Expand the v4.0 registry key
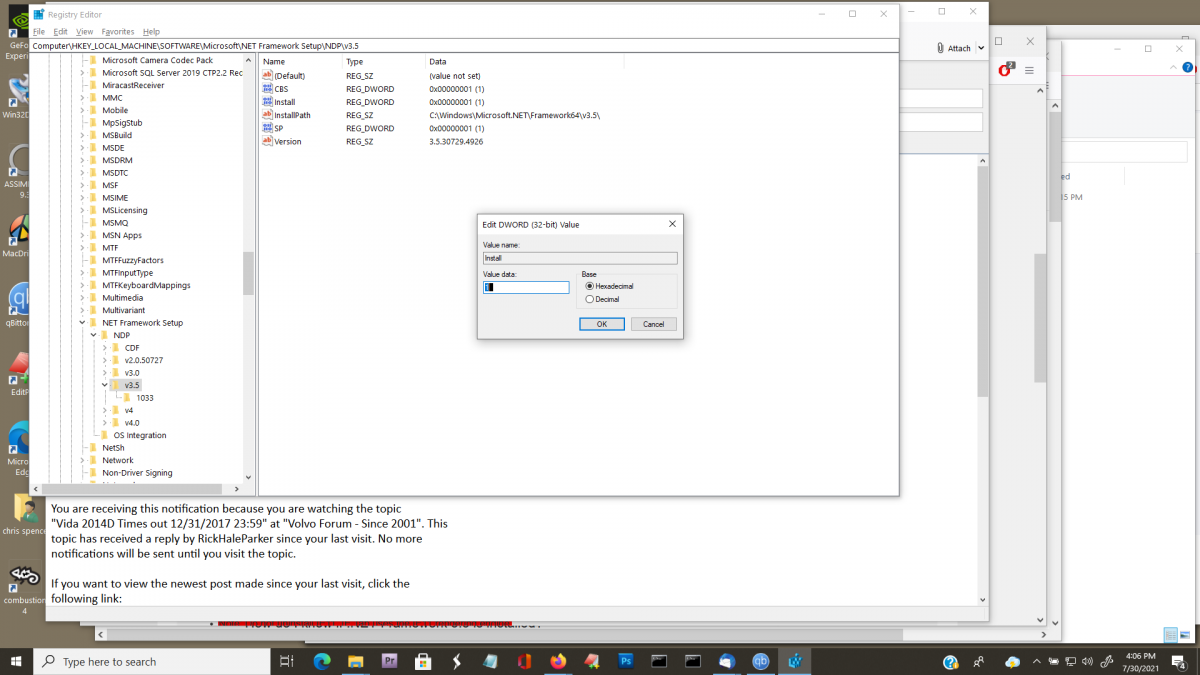 107,422
